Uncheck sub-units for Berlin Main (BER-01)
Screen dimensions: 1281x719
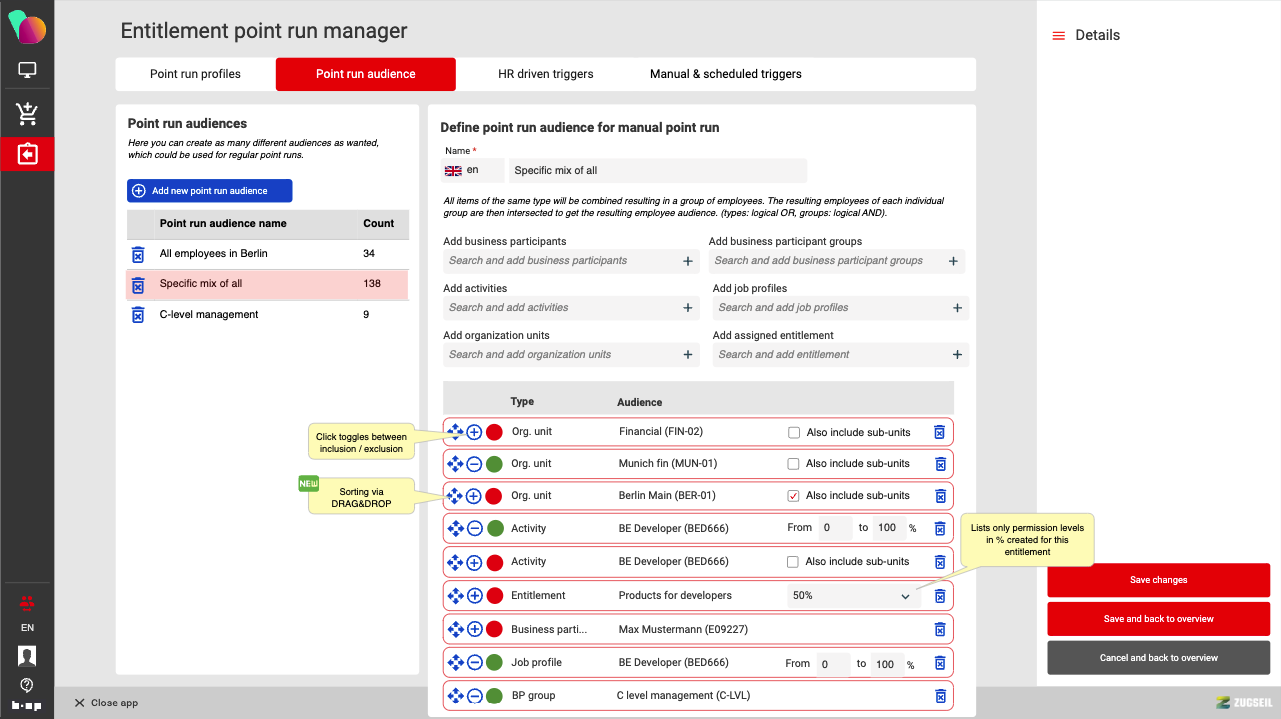[x=794, y=496]
